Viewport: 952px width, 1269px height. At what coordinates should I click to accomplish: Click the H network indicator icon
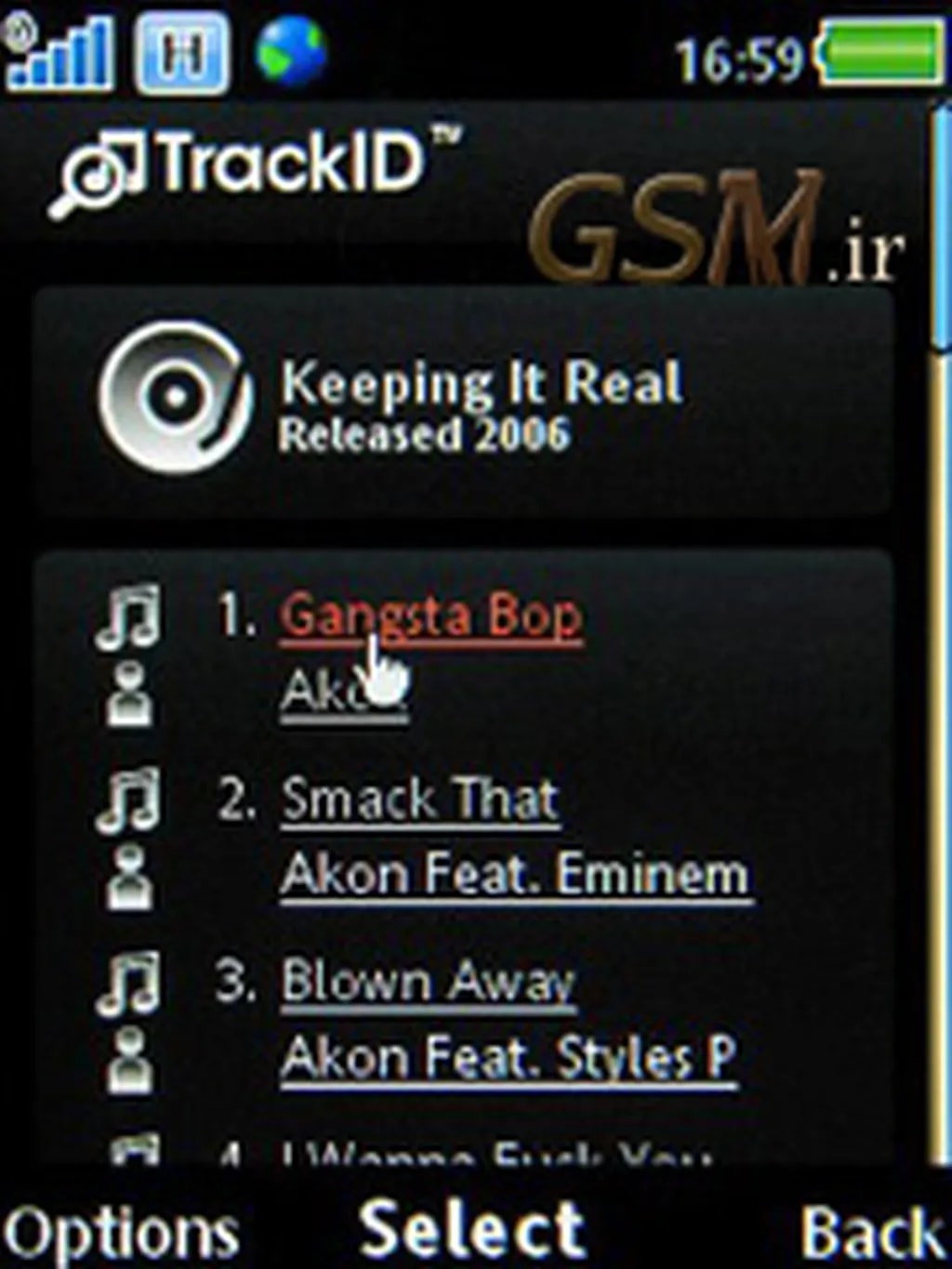[181, 53]
